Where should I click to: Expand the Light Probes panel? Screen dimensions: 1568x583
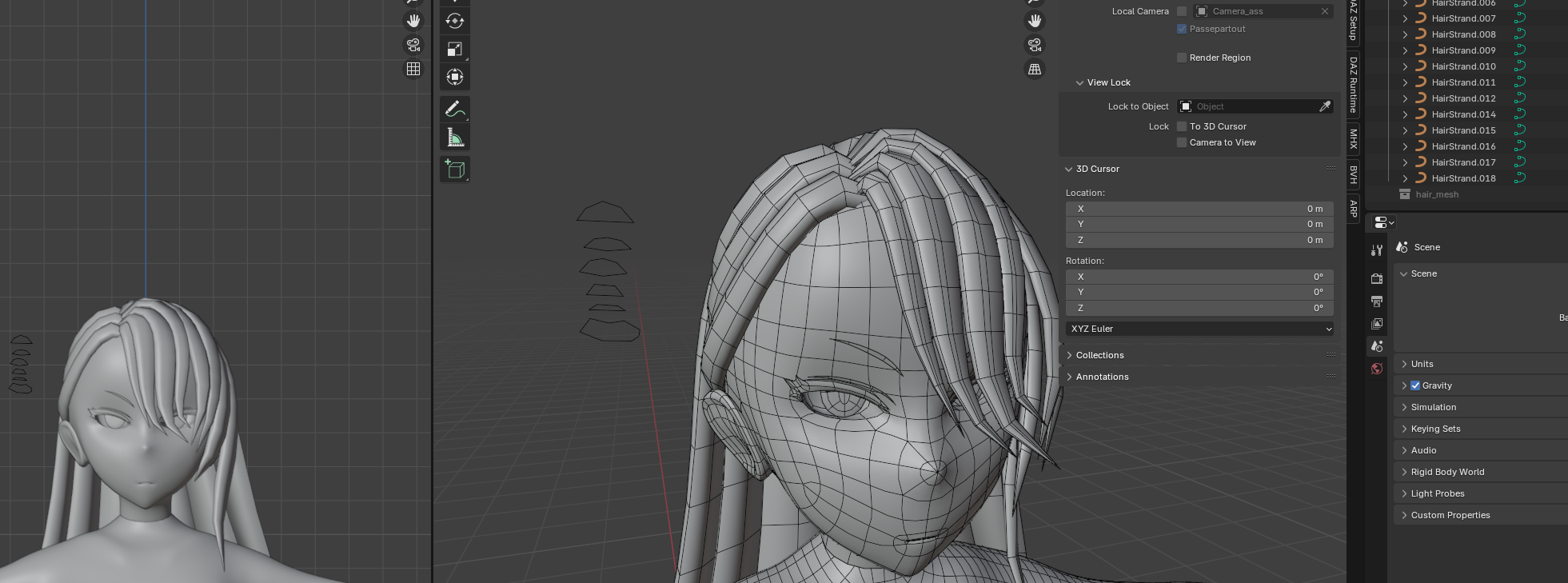tap(1404, 493)
